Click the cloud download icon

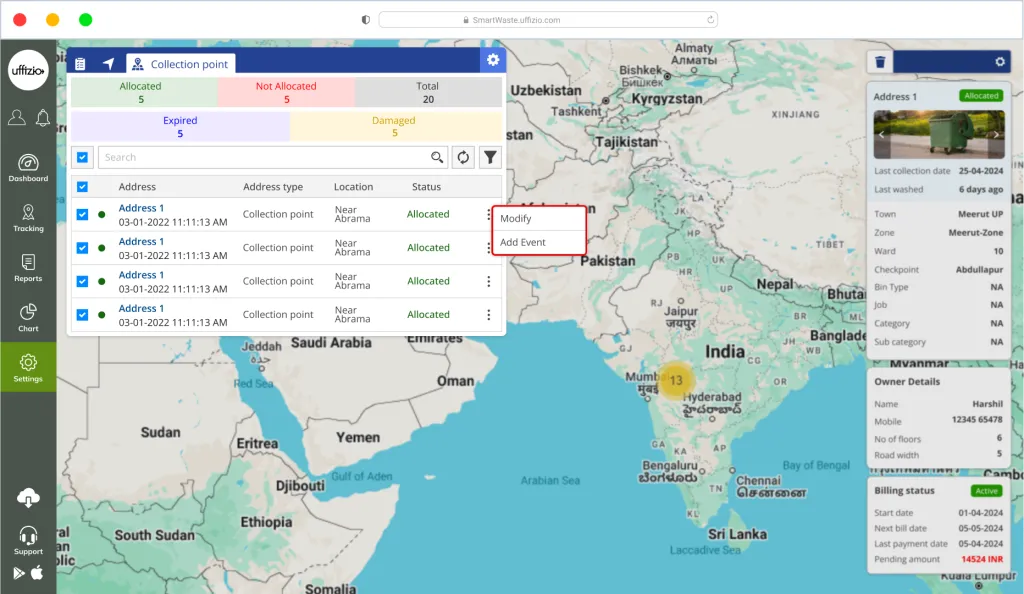click(x=28, y=498)
